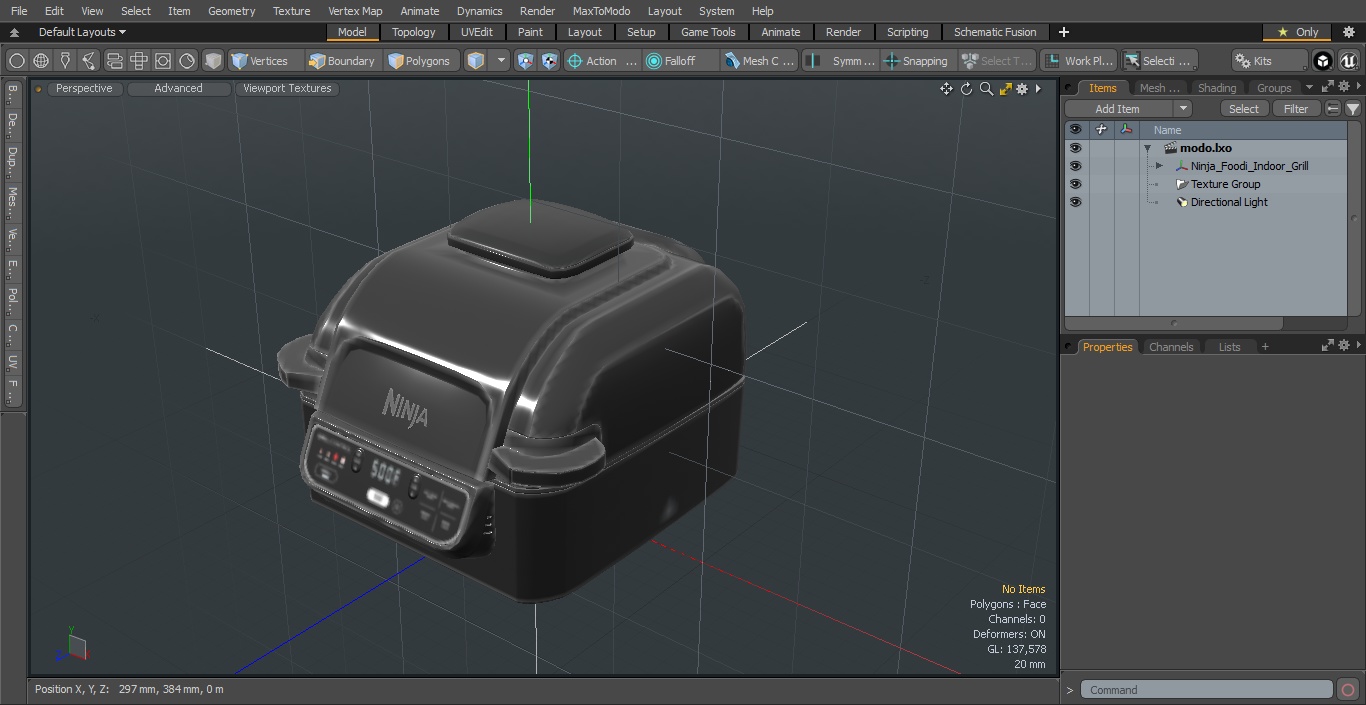Switch to UVEdit layout tab
The width and height of the screenshot is (1366, 705).
coord(477,32)
